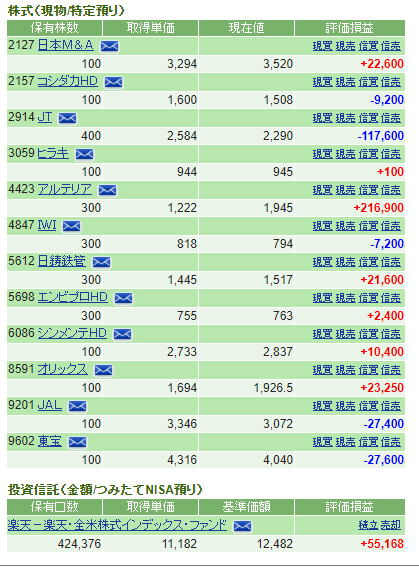Click the mail icon beside 楽天・全米株式インデックス・ファンド
The image size is (419, 567).
pos(242,526)
